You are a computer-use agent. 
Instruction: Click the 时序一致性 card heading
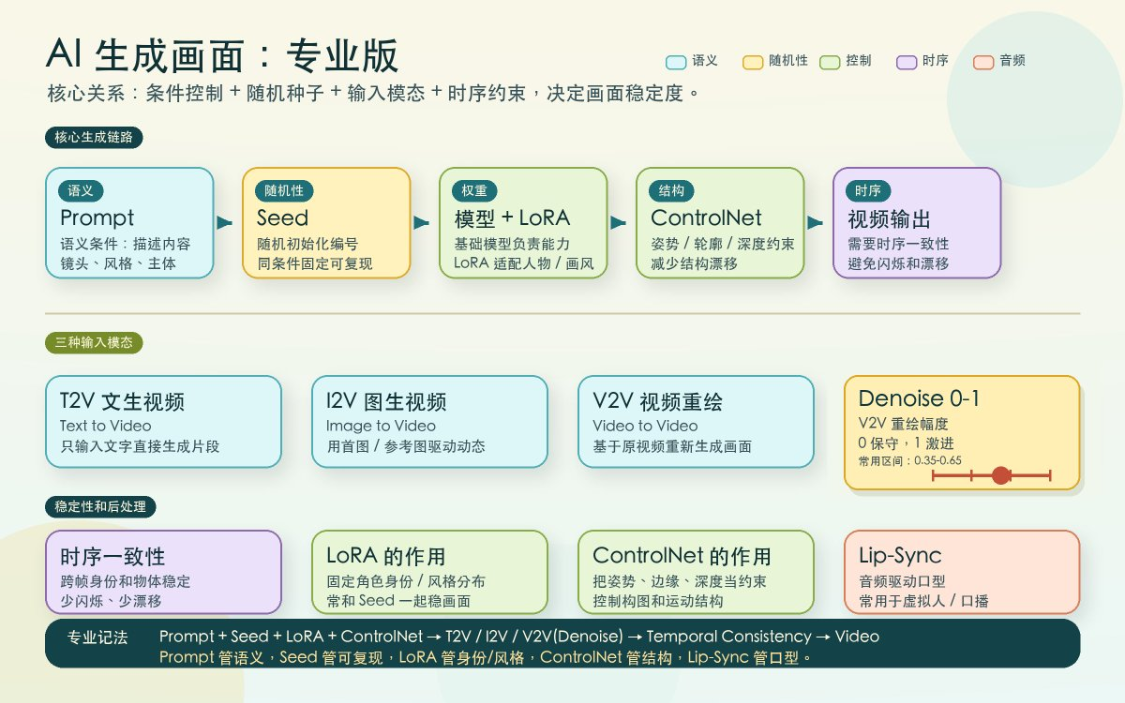(113, 556)
